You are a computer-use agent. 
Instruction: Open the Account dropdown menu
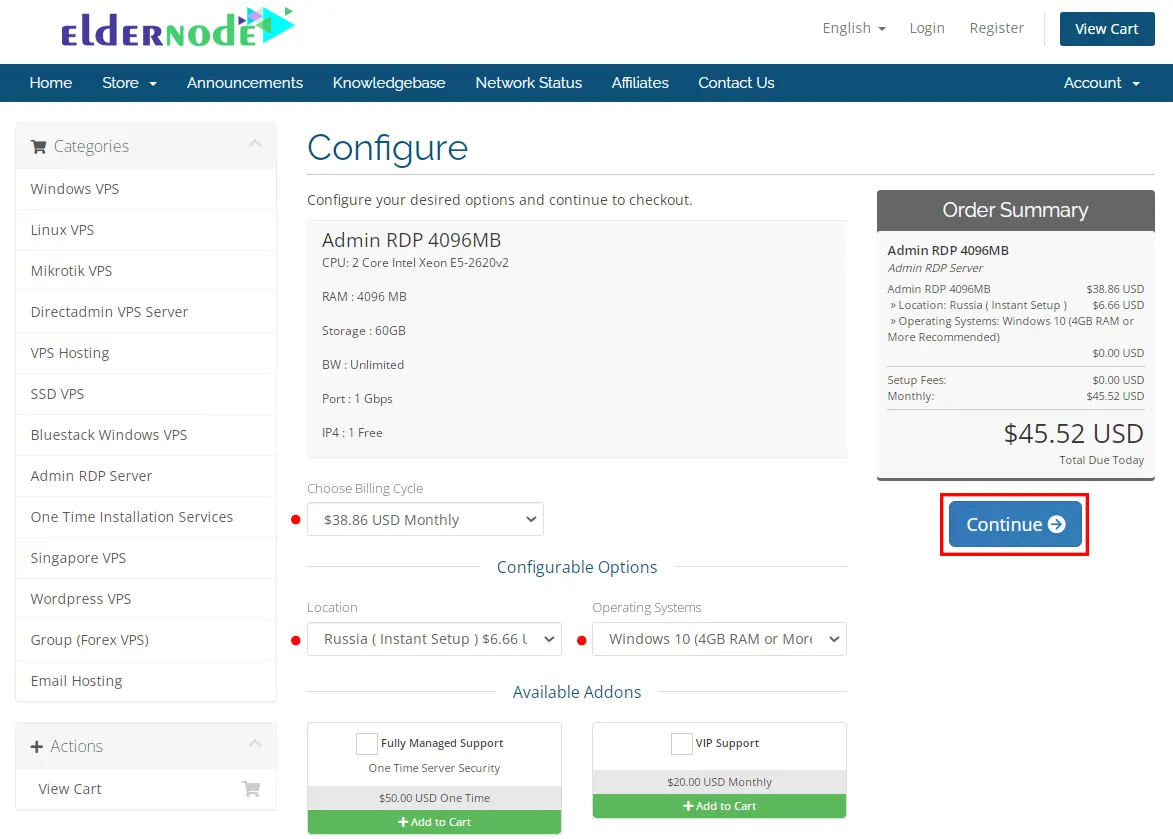(1101, 83)
